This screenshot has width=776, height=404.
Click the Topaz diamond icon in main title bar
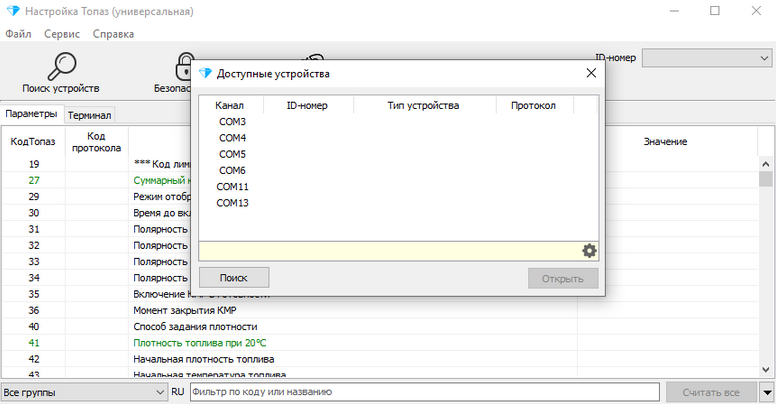click(13, 11)
